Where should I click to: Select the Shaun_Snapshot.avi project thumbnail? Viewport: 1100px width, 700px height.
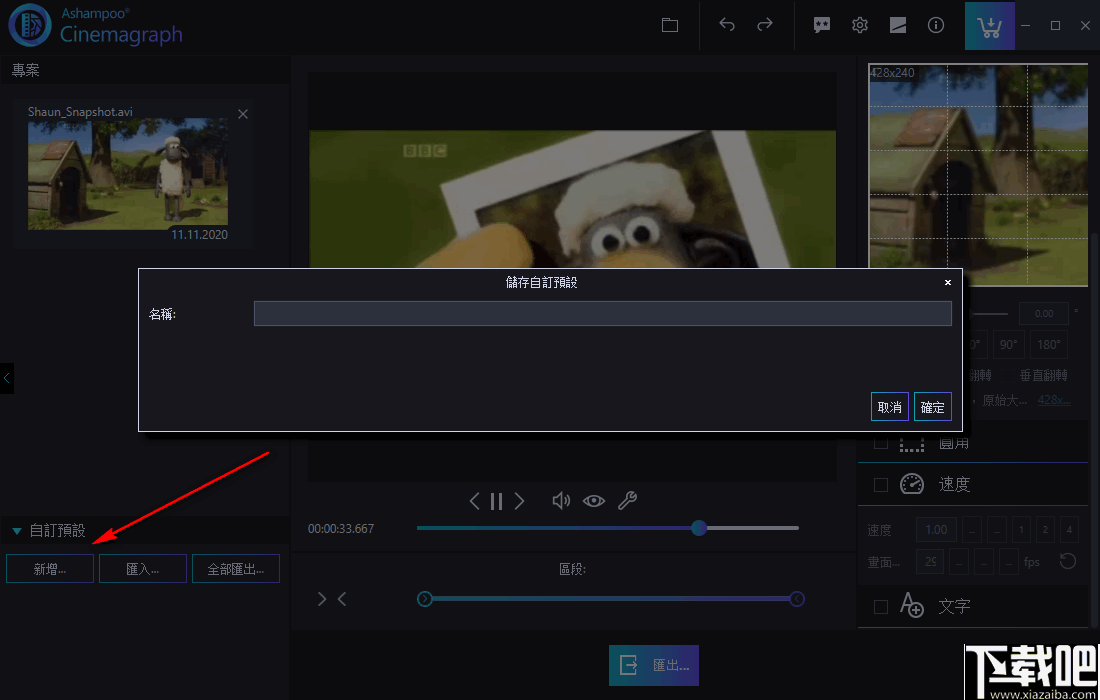point(128,173)
